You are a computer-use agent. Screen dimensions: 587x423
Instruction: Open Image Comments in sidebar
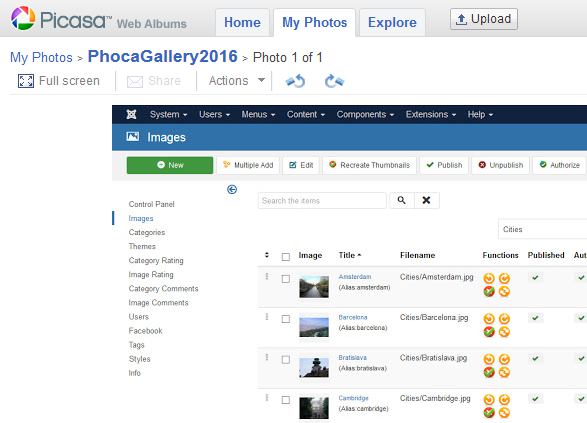[x=158, y=303]
